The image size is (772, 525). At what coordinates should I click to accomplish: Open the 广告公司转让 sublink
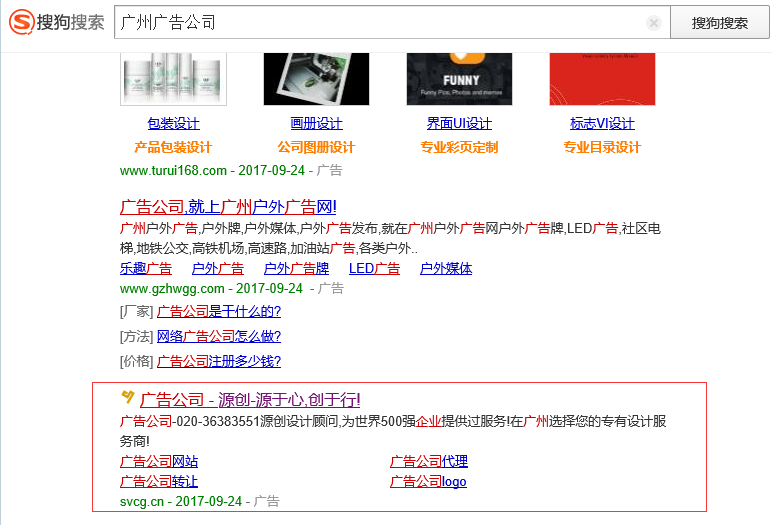coord(159,481)
